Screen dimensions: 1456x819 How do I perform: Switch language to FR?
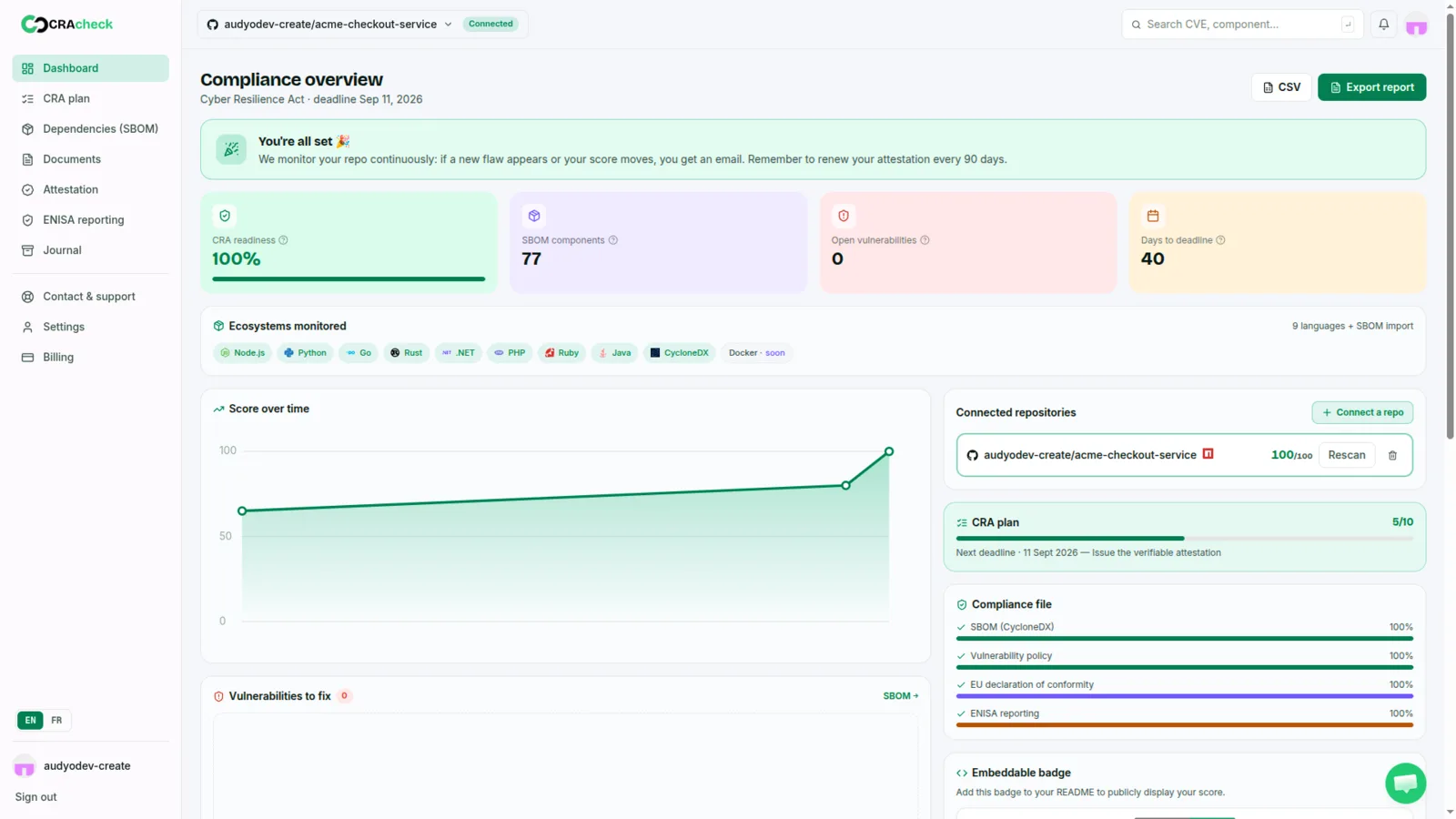click(x=56, y=721)
